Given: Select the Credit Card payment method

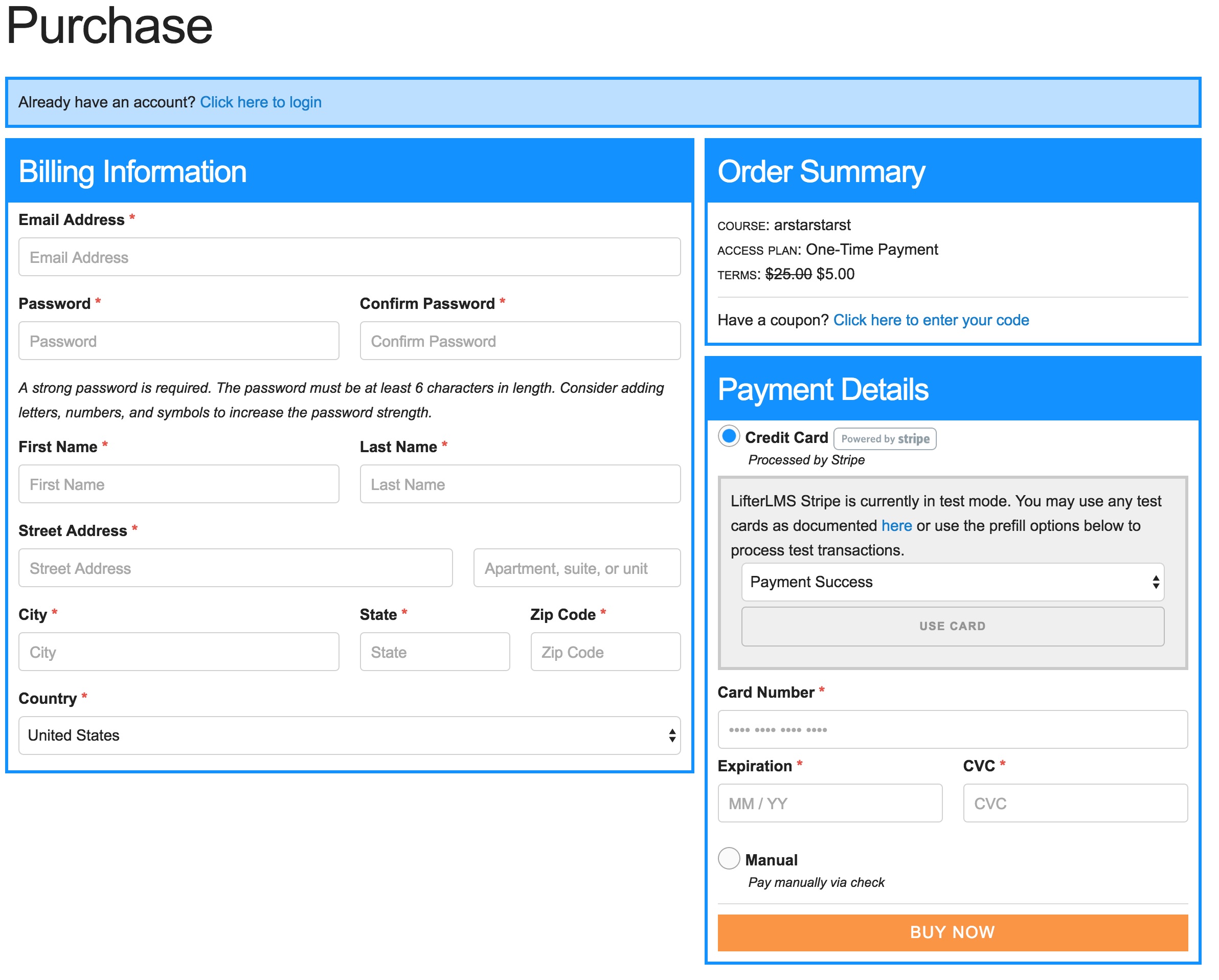Looking at the screenshot, I should (729, 437).
